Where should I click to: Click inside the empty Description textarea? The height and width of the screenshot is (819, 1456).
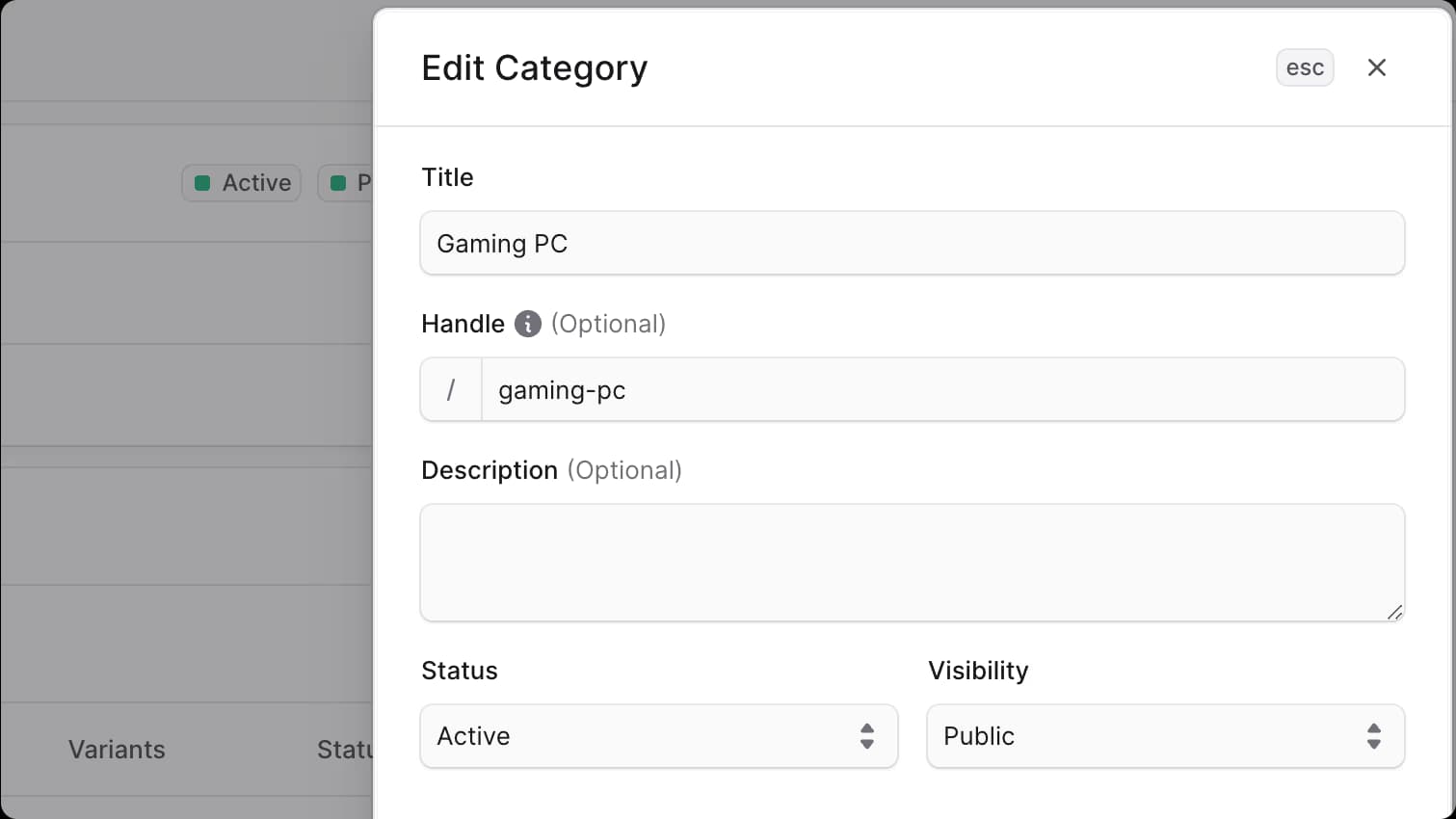point(912,562)
